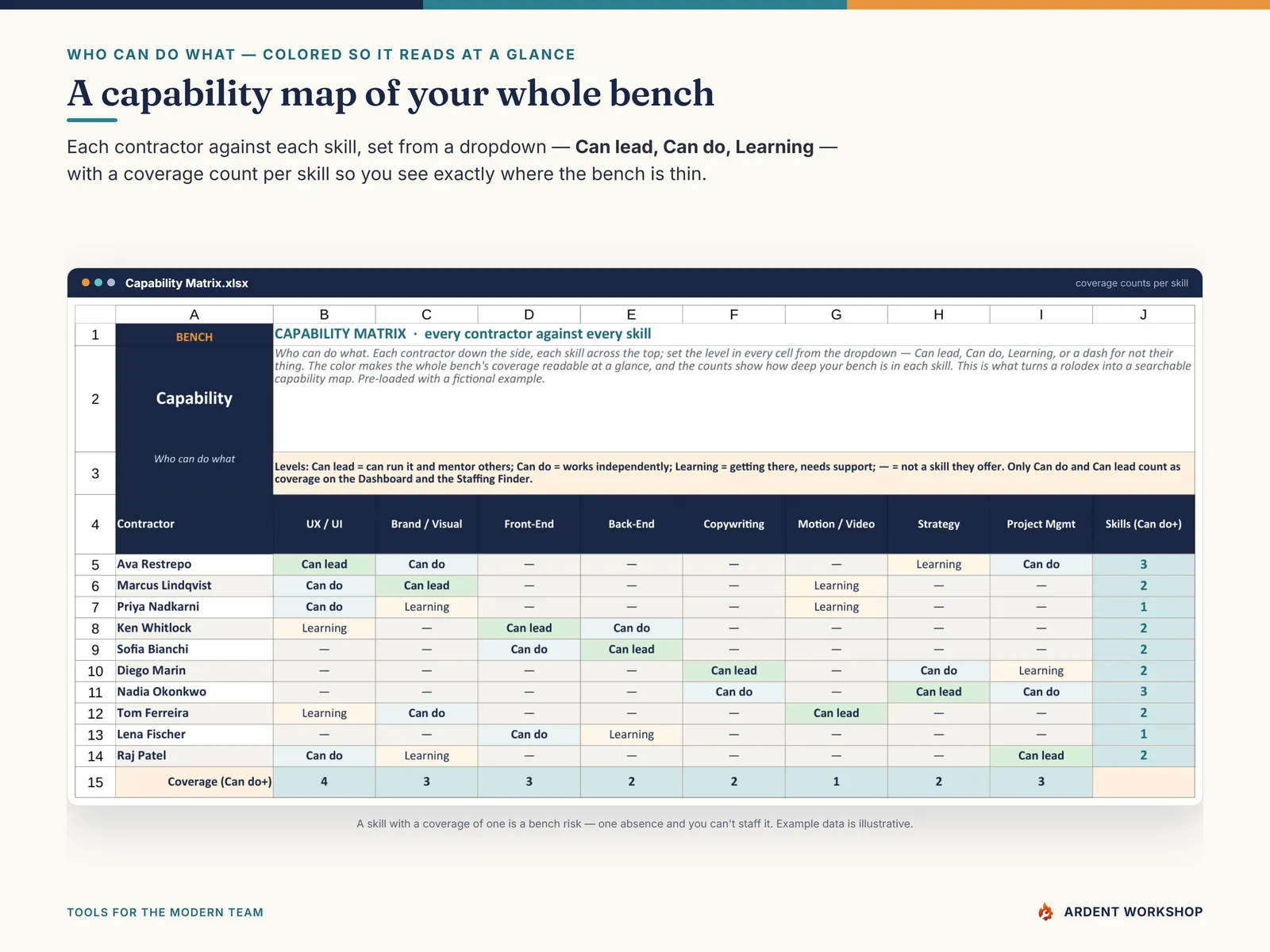Click the Back-End column heading
Viewport: 1270px width, 952px height.
coord(632,524)
